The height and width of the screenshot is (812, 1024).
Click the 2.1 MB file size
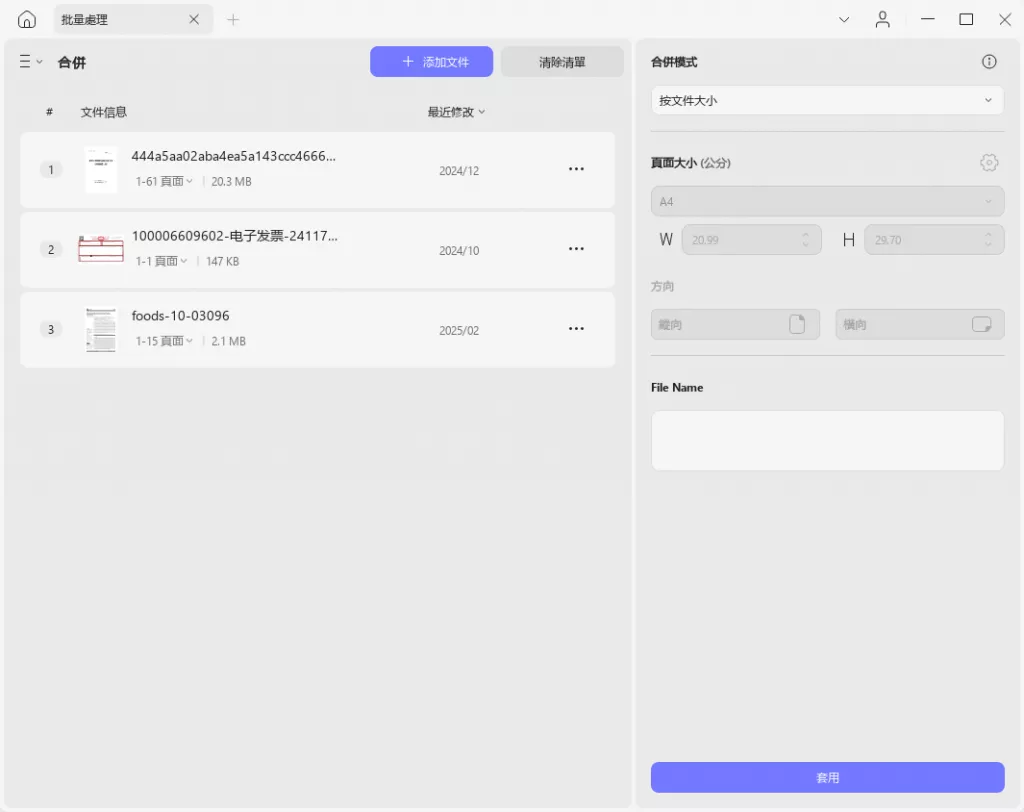pos(229,341)
